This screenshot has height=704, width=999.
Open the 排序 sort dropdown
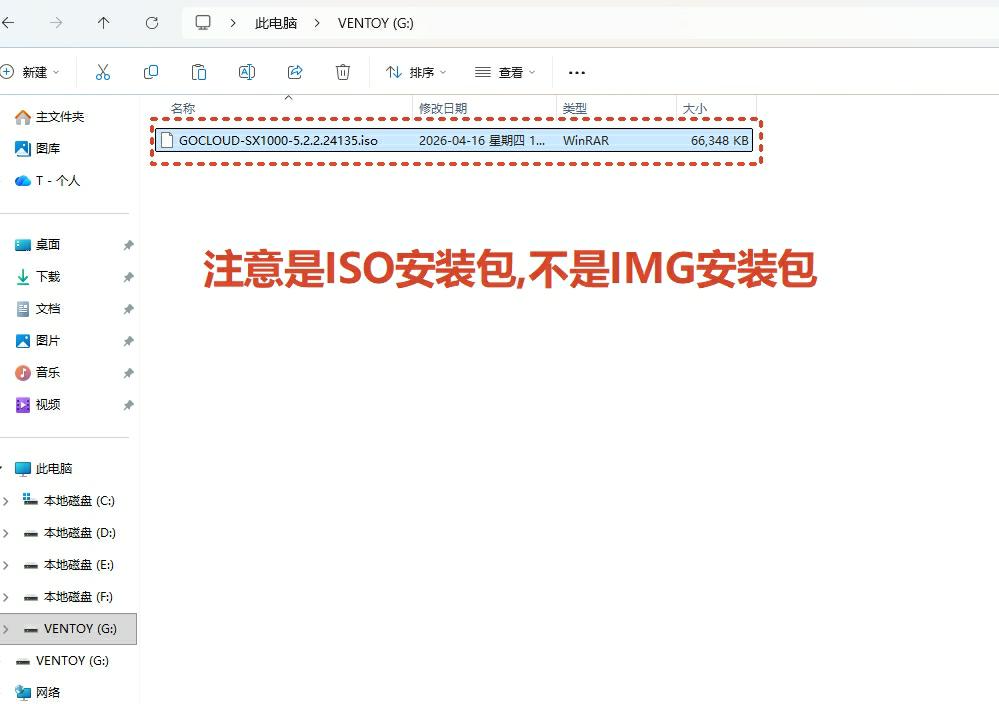(416, 72)
